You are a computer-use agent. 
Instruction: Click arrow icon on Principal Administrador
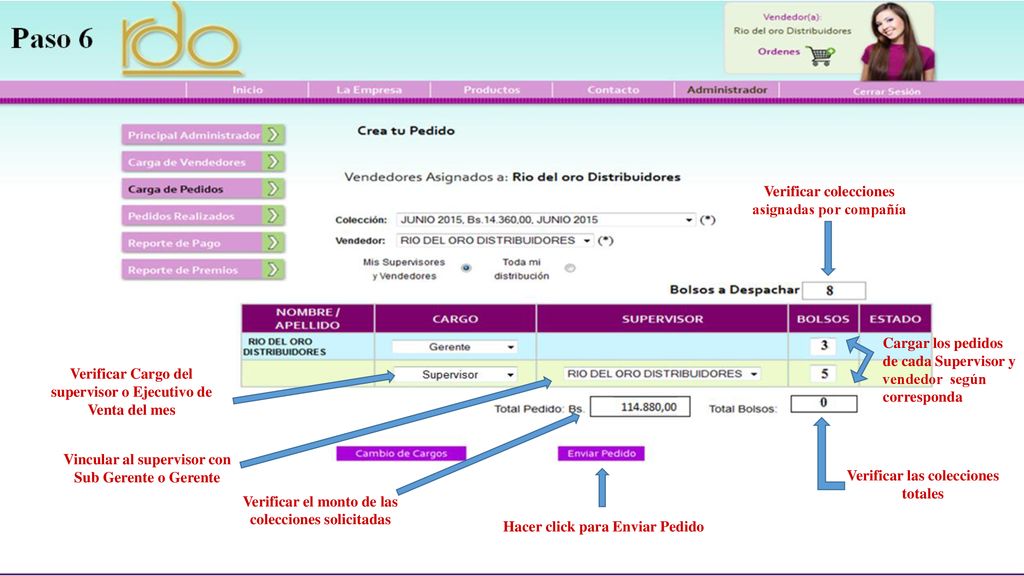(274, 135)
